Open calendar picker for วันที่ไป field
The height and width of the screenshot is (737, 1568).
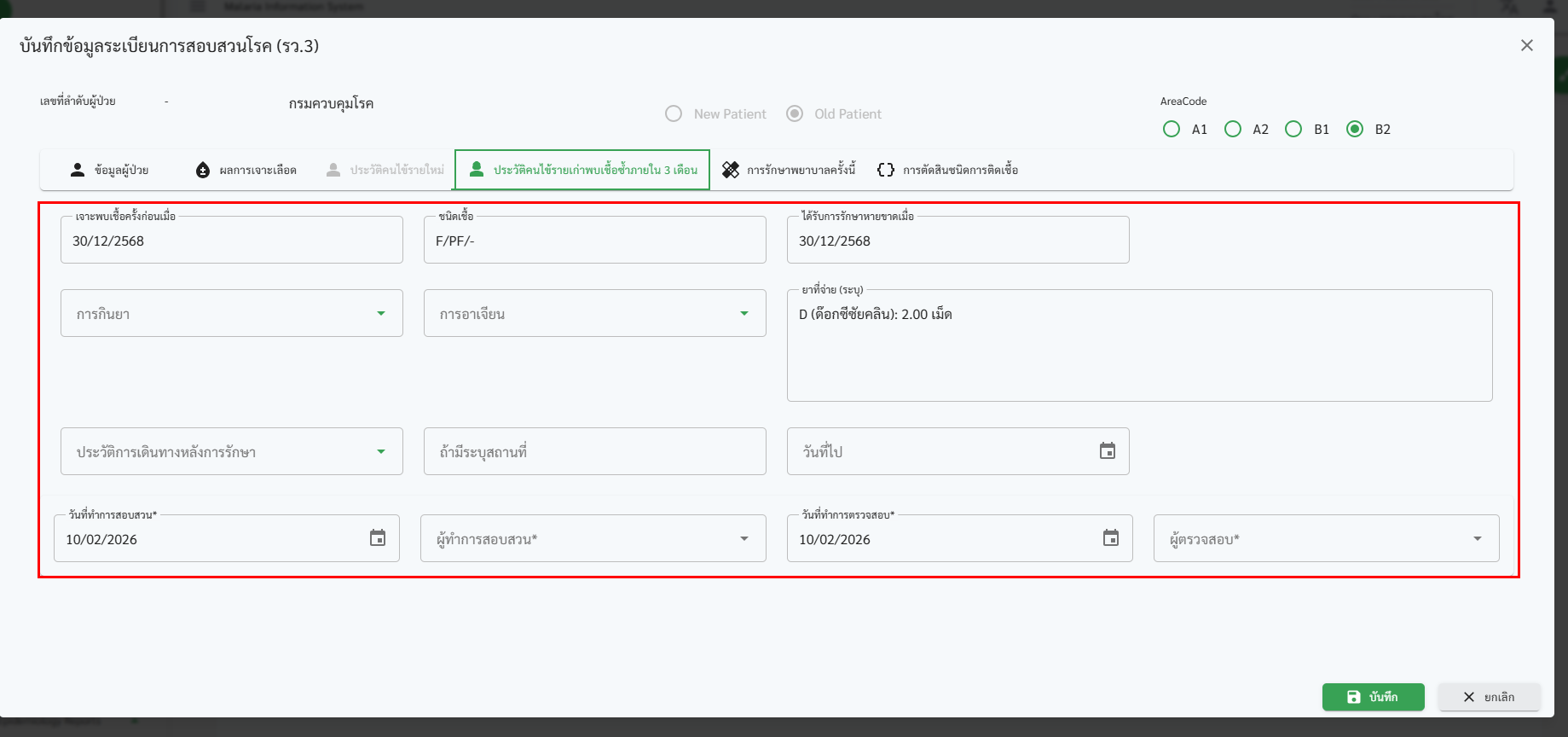[1107, 451]
